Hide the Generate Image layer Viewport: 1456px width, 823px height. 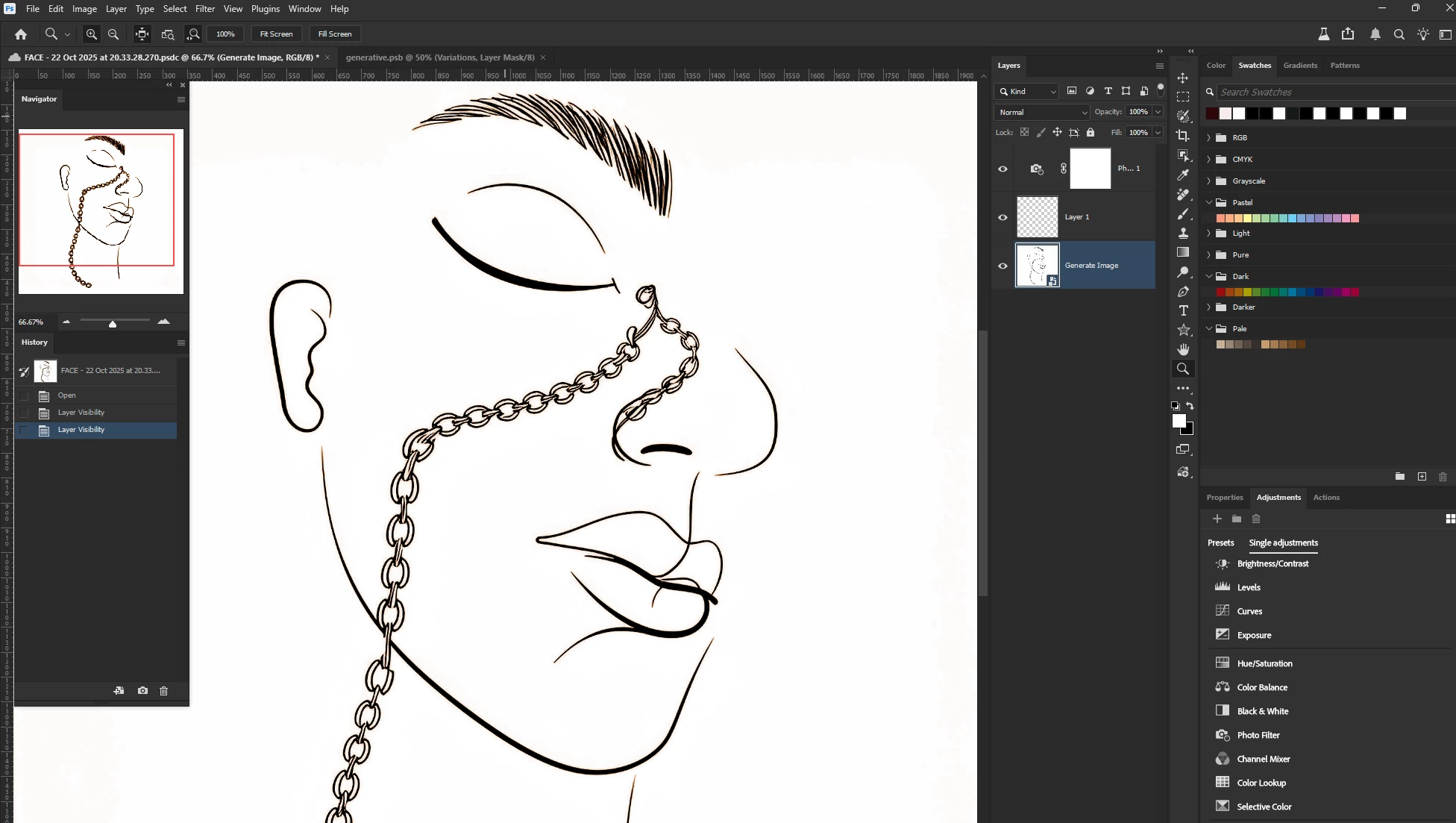tap(1002, 266)
